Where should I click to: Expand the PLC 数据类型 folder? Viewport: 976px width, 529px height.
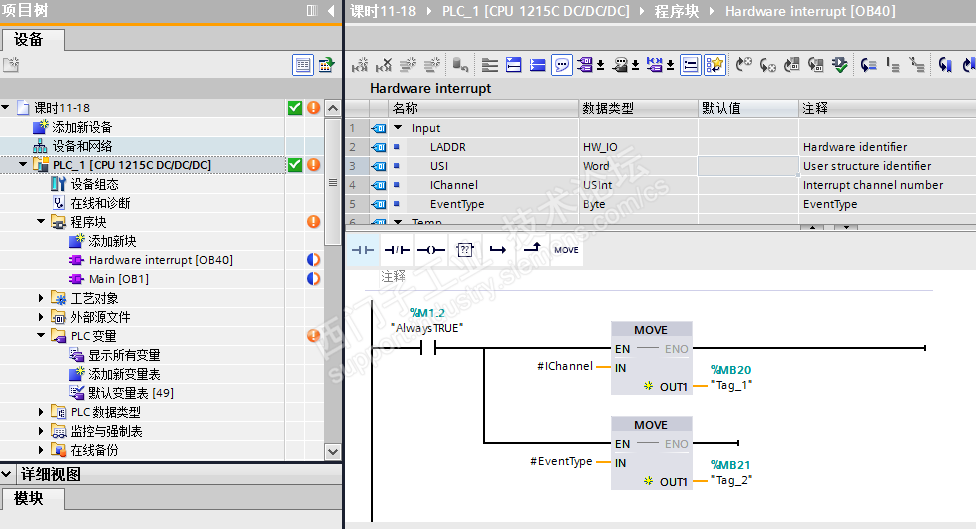(41, 412)
